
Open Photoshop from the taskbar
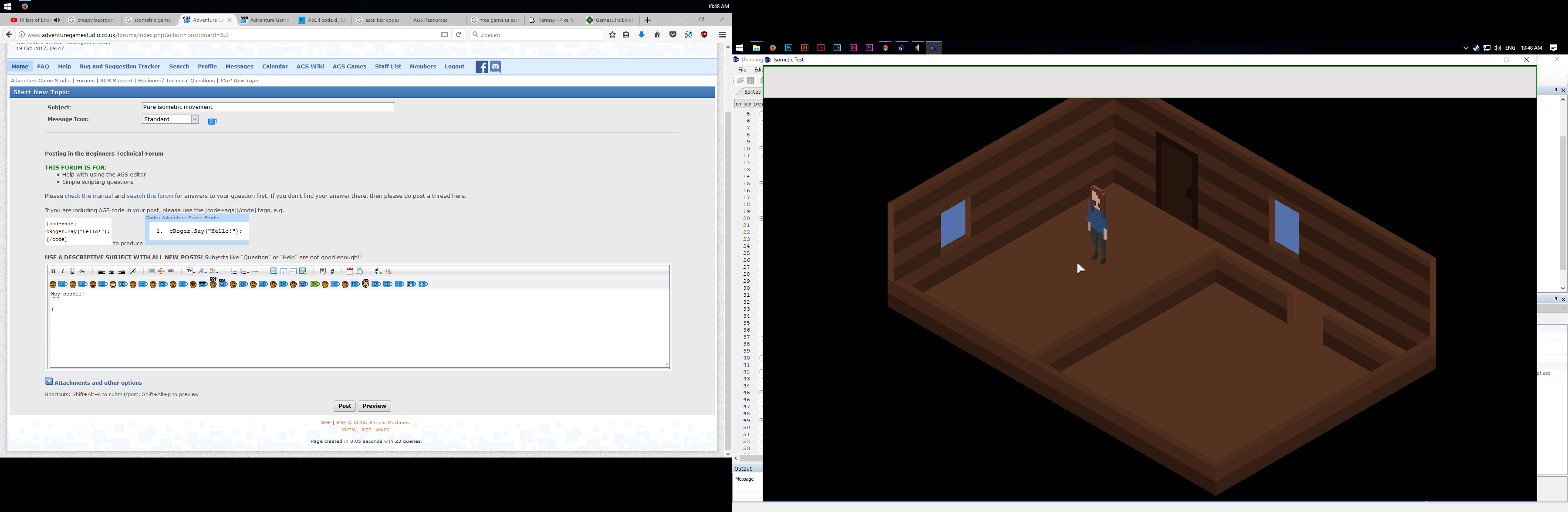coord(789,47)
